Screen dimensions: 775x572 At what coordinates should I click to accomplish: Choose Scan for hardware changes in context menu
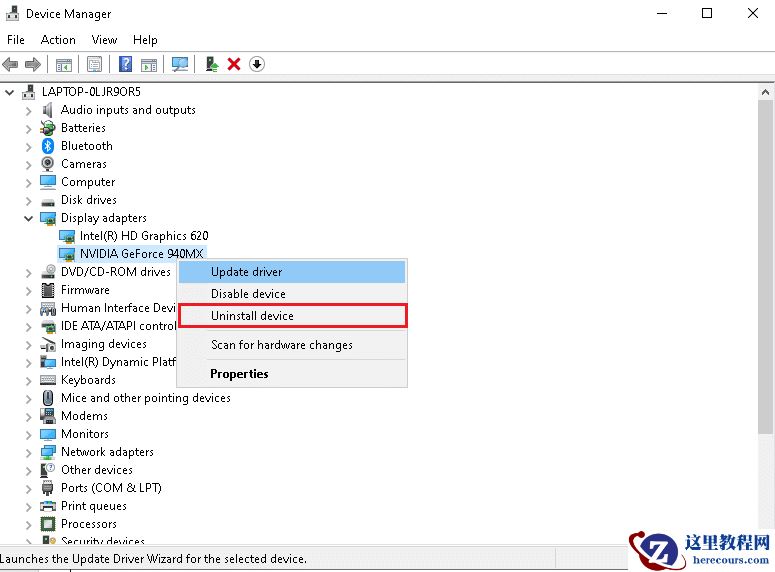(292, 345)
